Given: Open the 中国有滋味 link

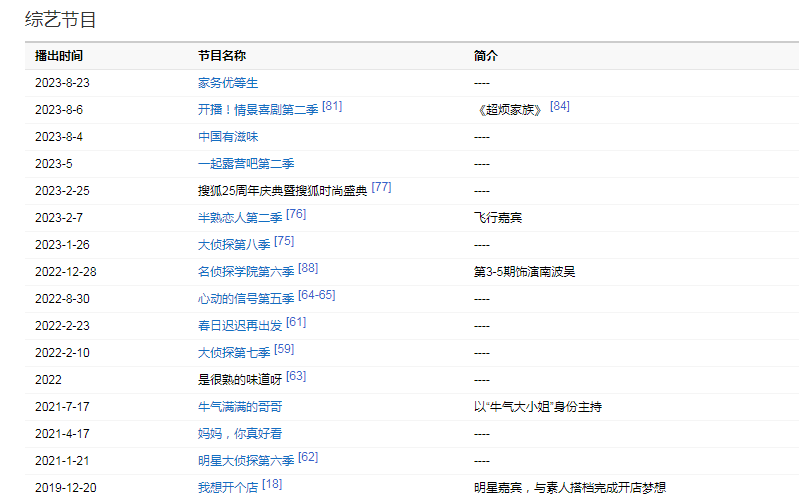Looking at the screenshot, I should tap(228, 137).
